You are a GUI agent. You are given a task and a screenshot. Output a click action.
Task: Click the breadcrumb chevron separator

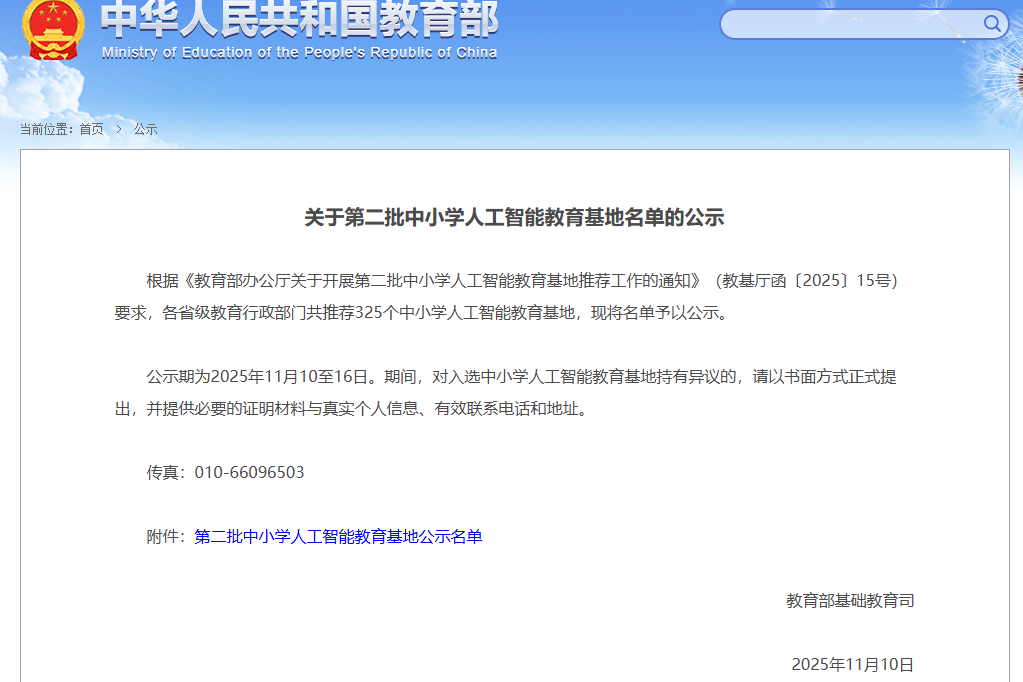click(118, 129)
